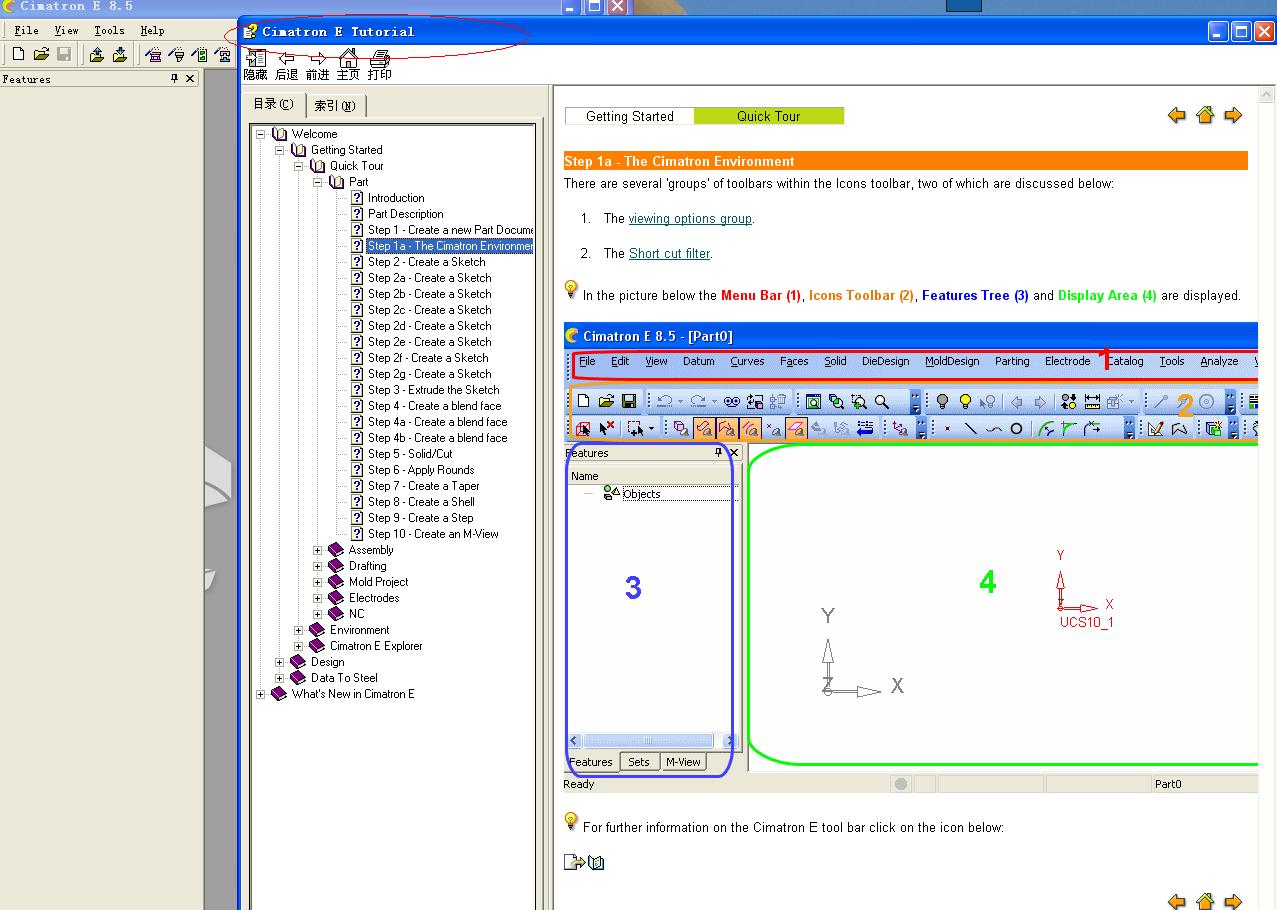The width and height of the screenshot is (1277, 910).
Task: Expand the Data To Steel tree node
Action: 280,678
